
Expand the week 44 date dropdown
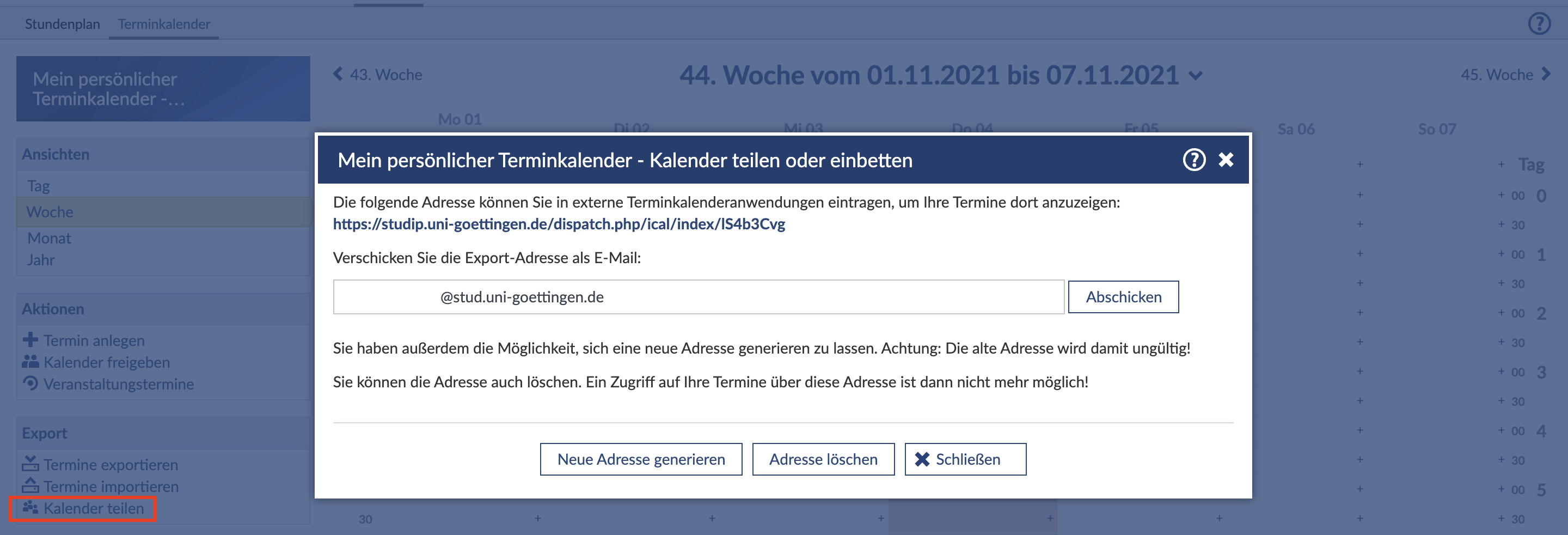click(x=1196, y=76)
